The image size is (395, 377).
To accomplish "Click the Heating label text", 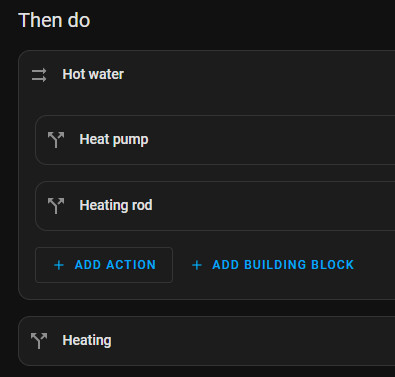I will [x=87, y=341].
